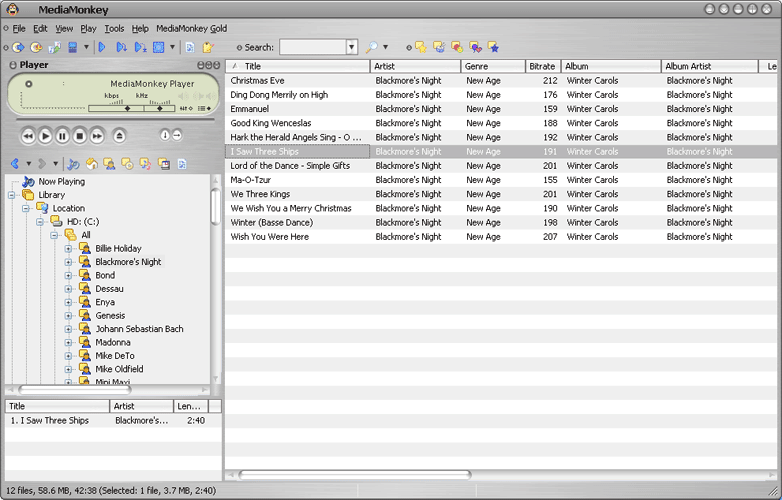Collapse the Library tree node

click(12, 195)
